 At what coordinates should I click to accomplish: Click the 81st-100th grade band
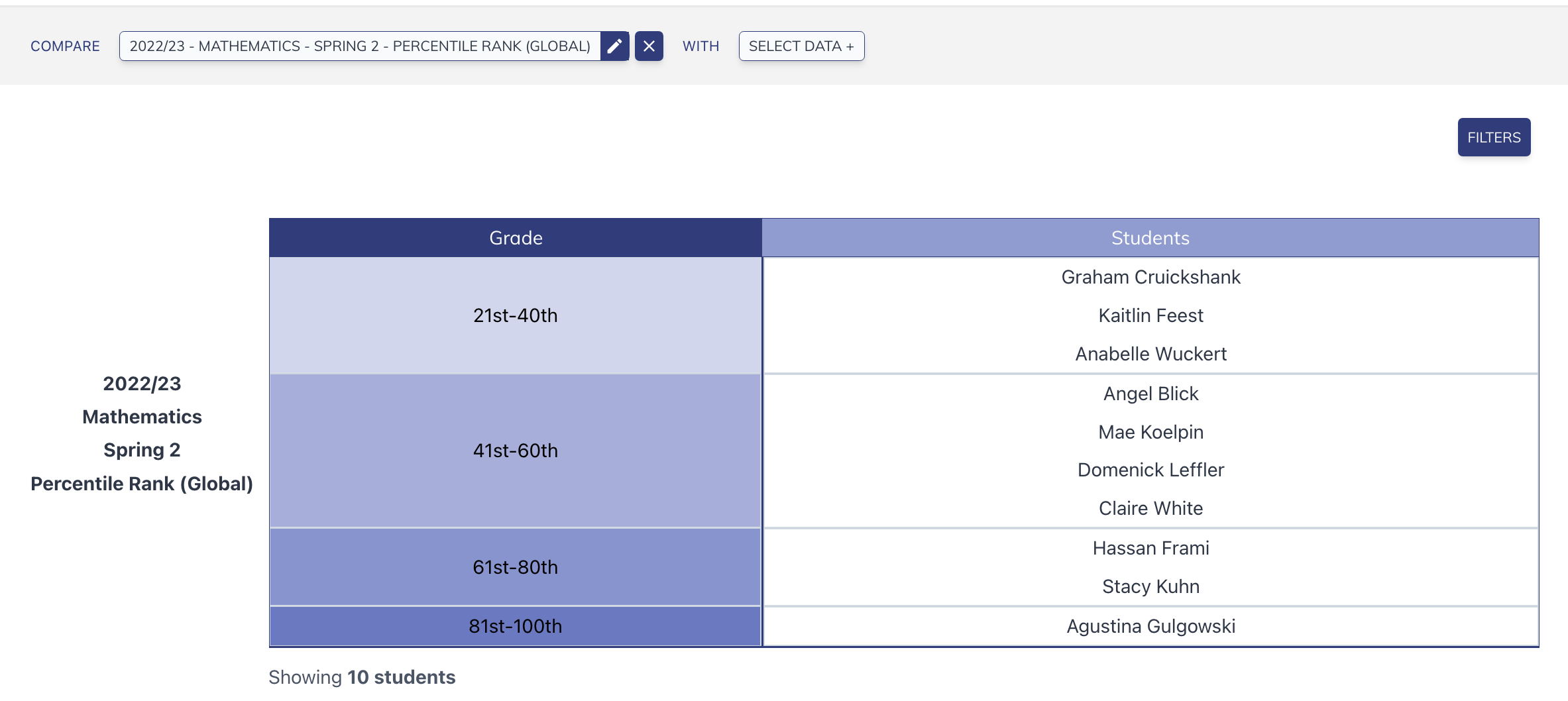516,626
